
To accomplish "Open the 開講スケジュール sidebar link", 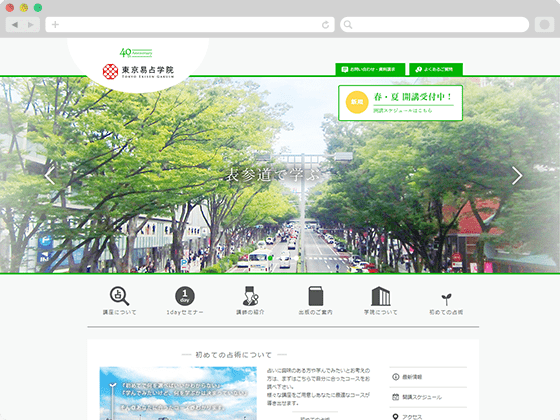I will pyautogui.click(x=428, y=397).
